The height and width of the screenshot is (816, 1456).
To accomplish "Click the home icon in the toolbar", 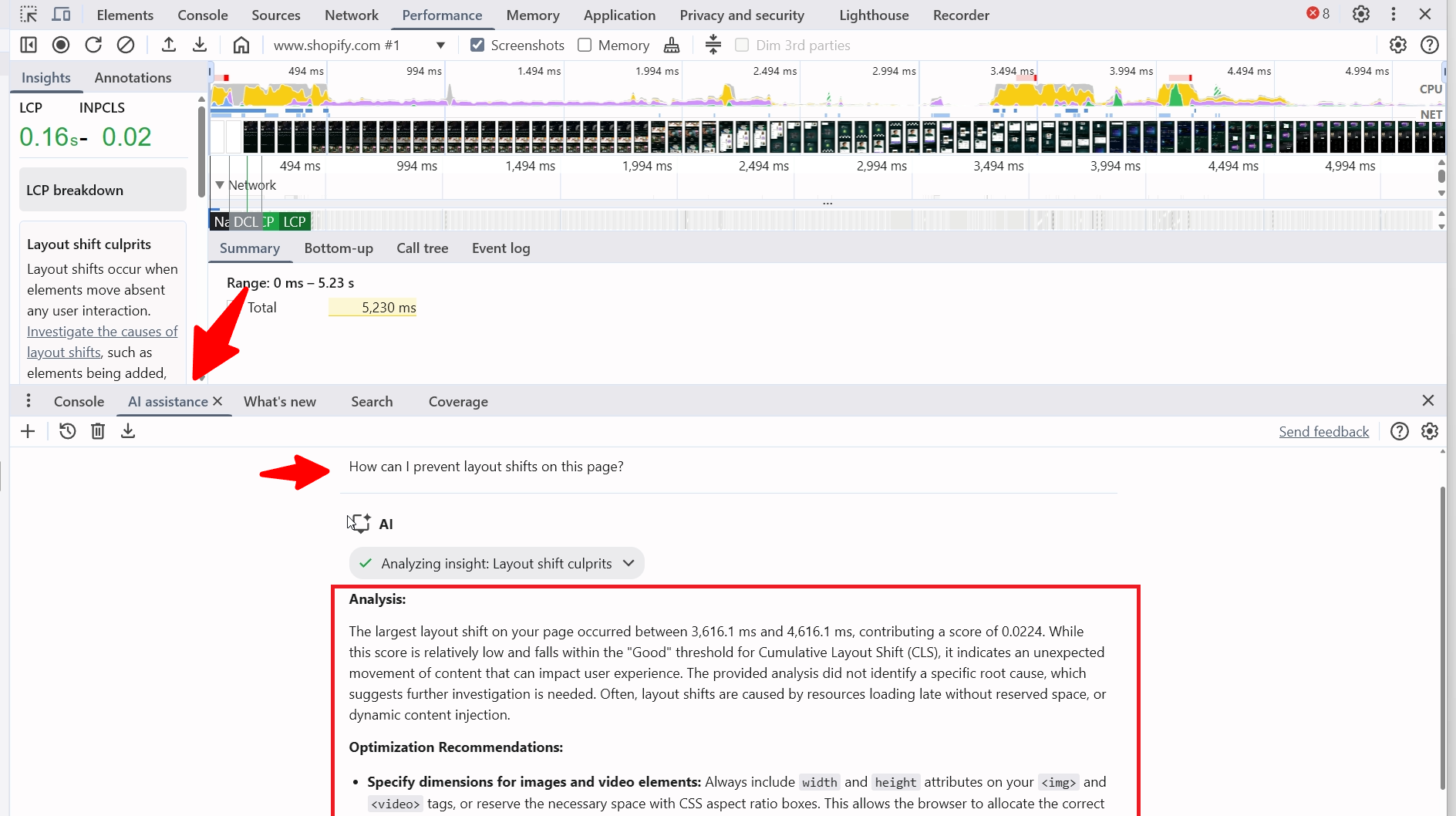I will point(241,46).
